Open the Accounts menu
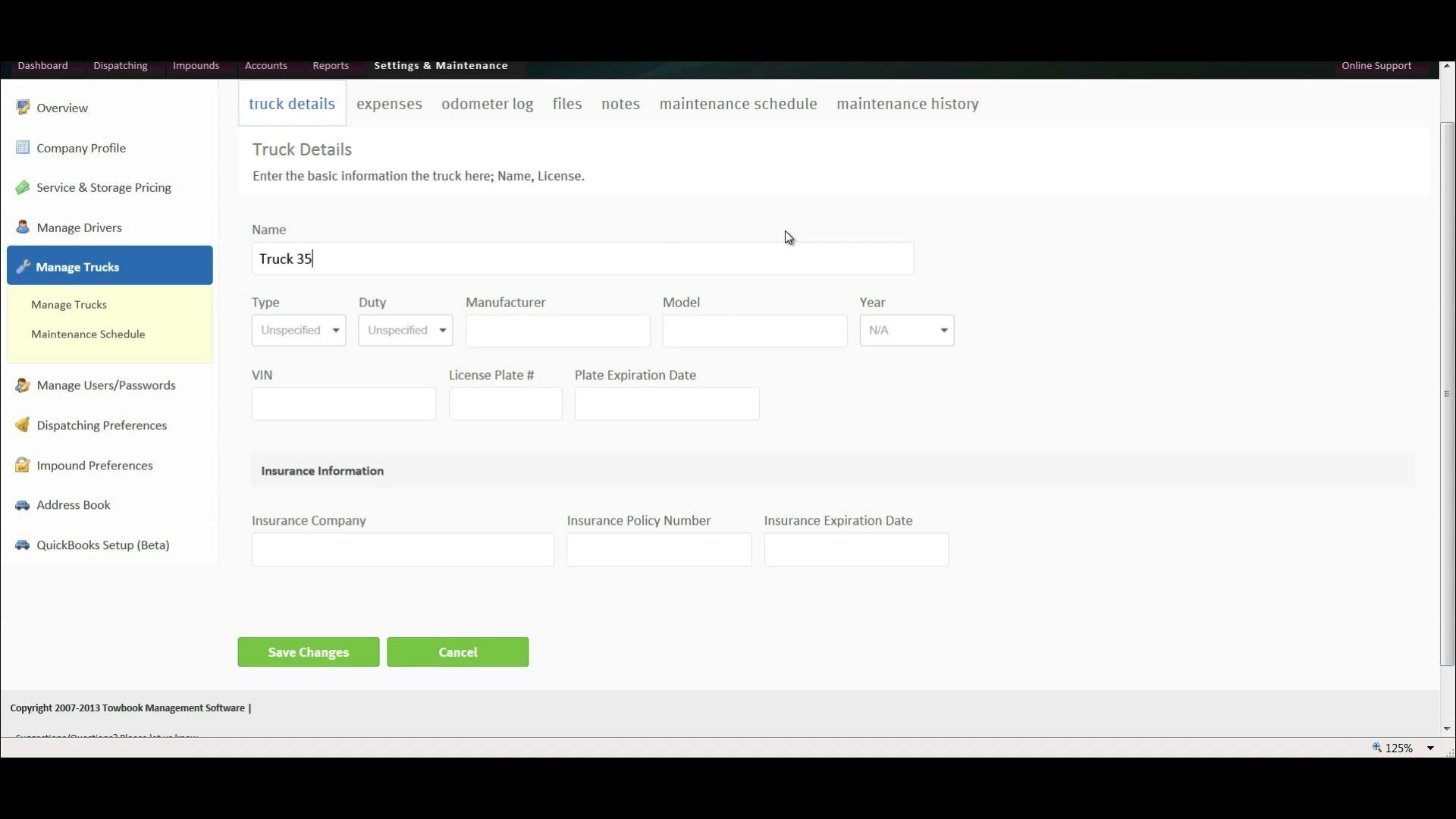The width and height of the screenshot is (1456, 819). pyautogui.click(x=266, y=66)
